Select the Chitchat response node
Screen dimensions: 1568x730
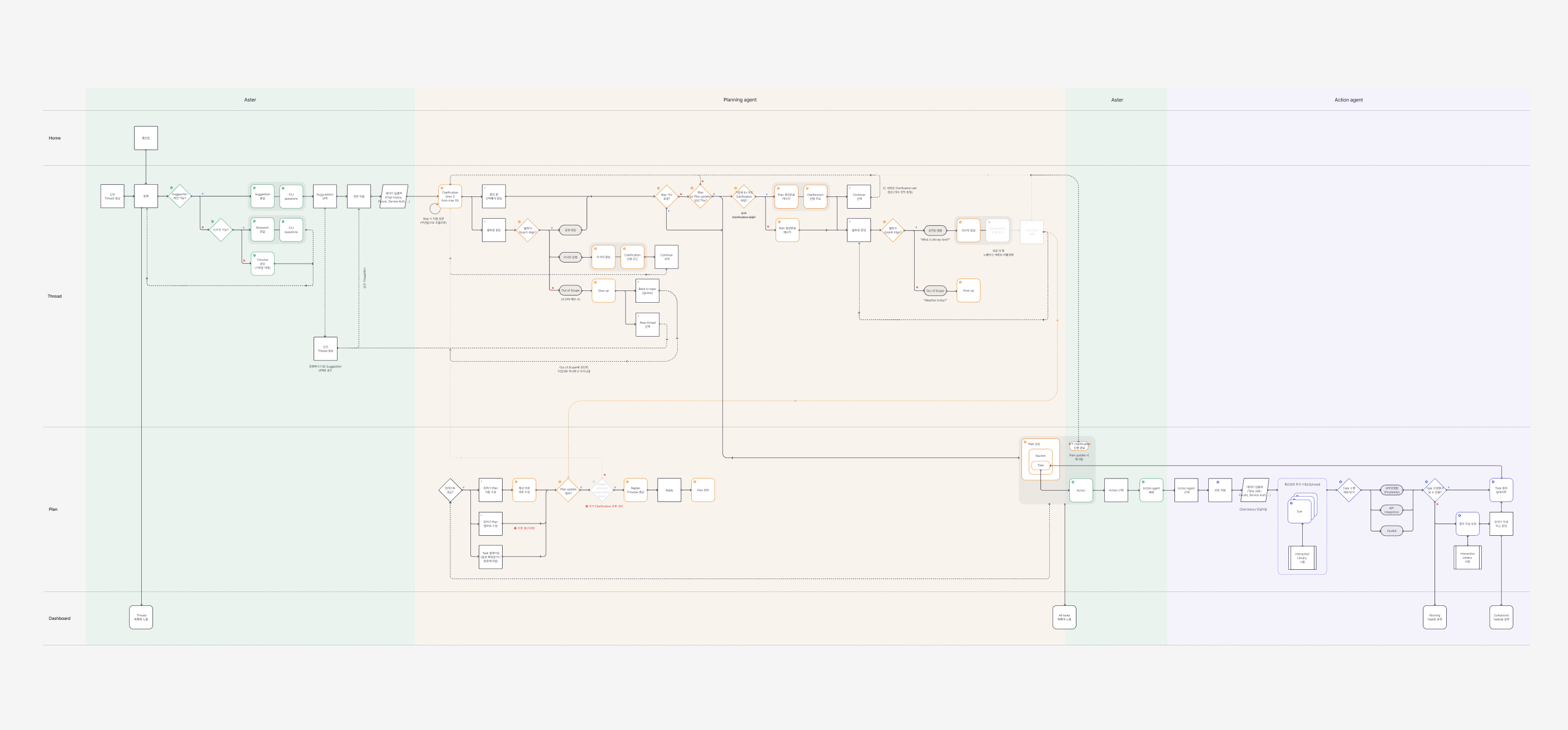point(262,264)
